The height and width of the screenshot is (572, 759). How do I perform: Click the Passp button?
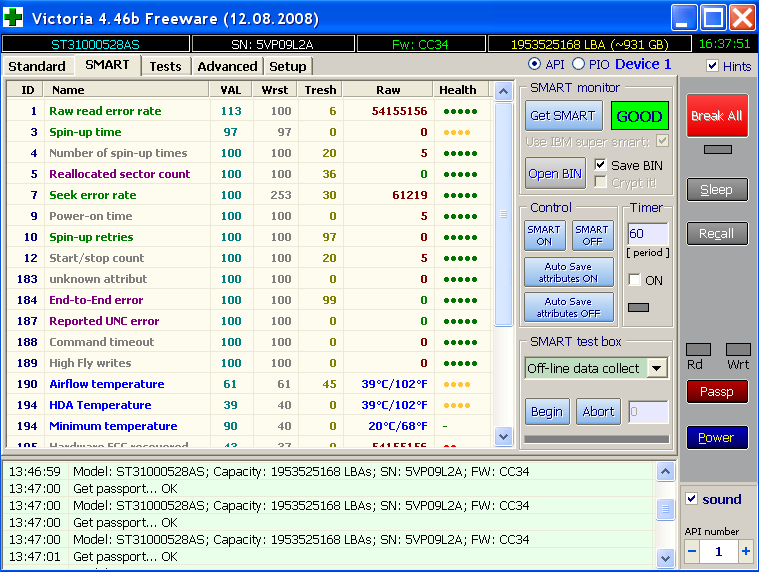click(x=716, y=392)
